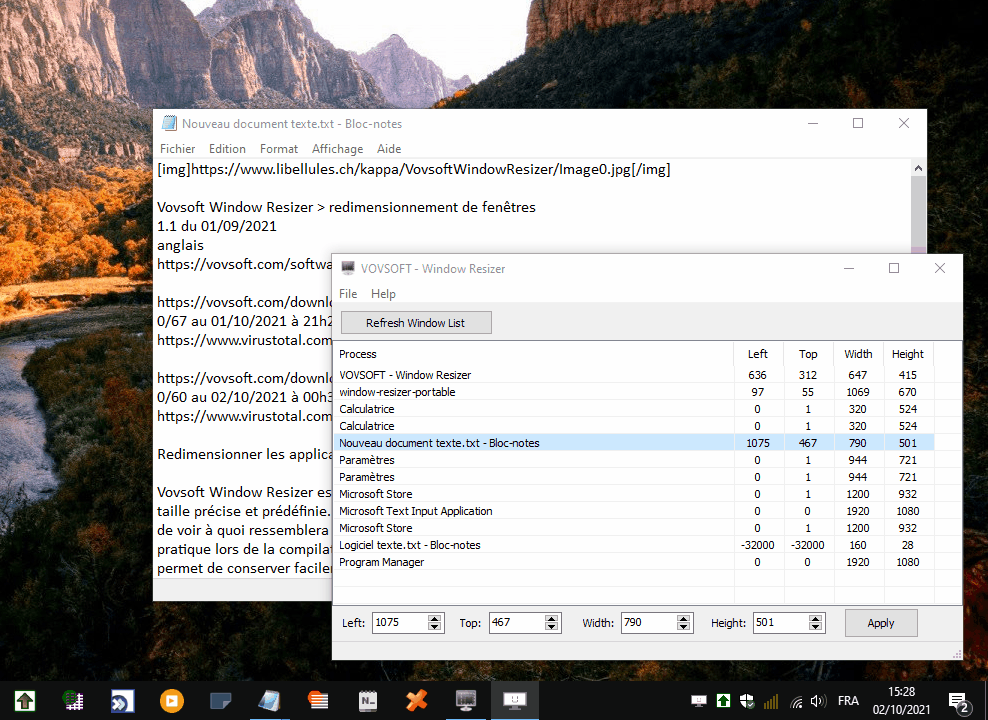The height and width of the screenshot is (720, 988).
Task: Maximize the Window Resizer window
Action: 894,268
